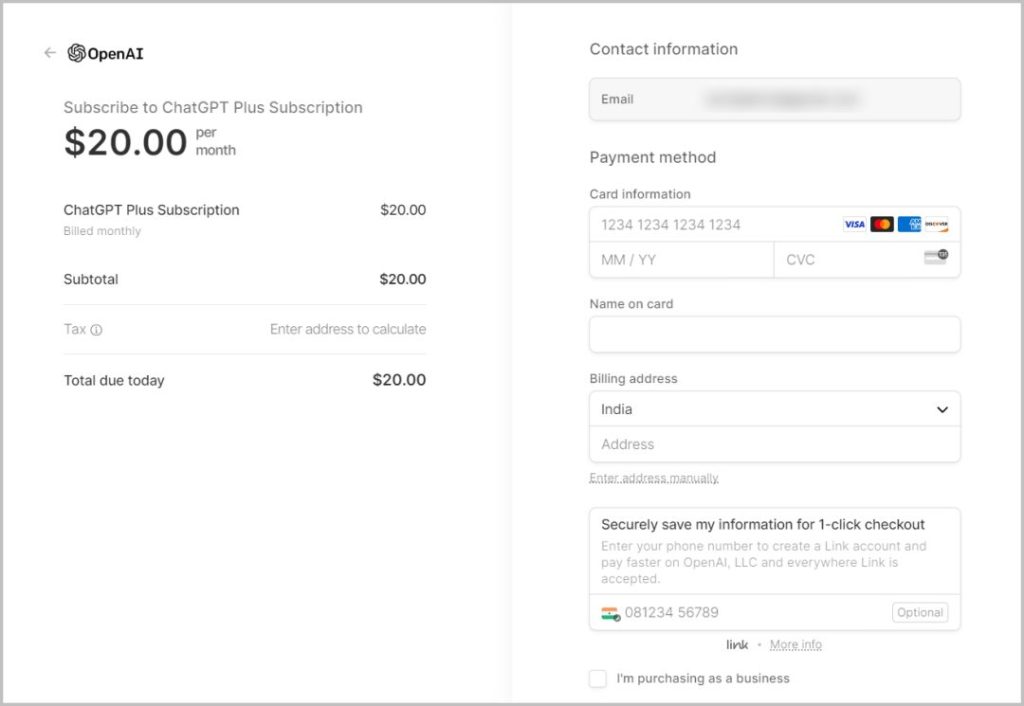Click the Link logo below phone field
Screen dimensions: 1024x706
(737, 645)
